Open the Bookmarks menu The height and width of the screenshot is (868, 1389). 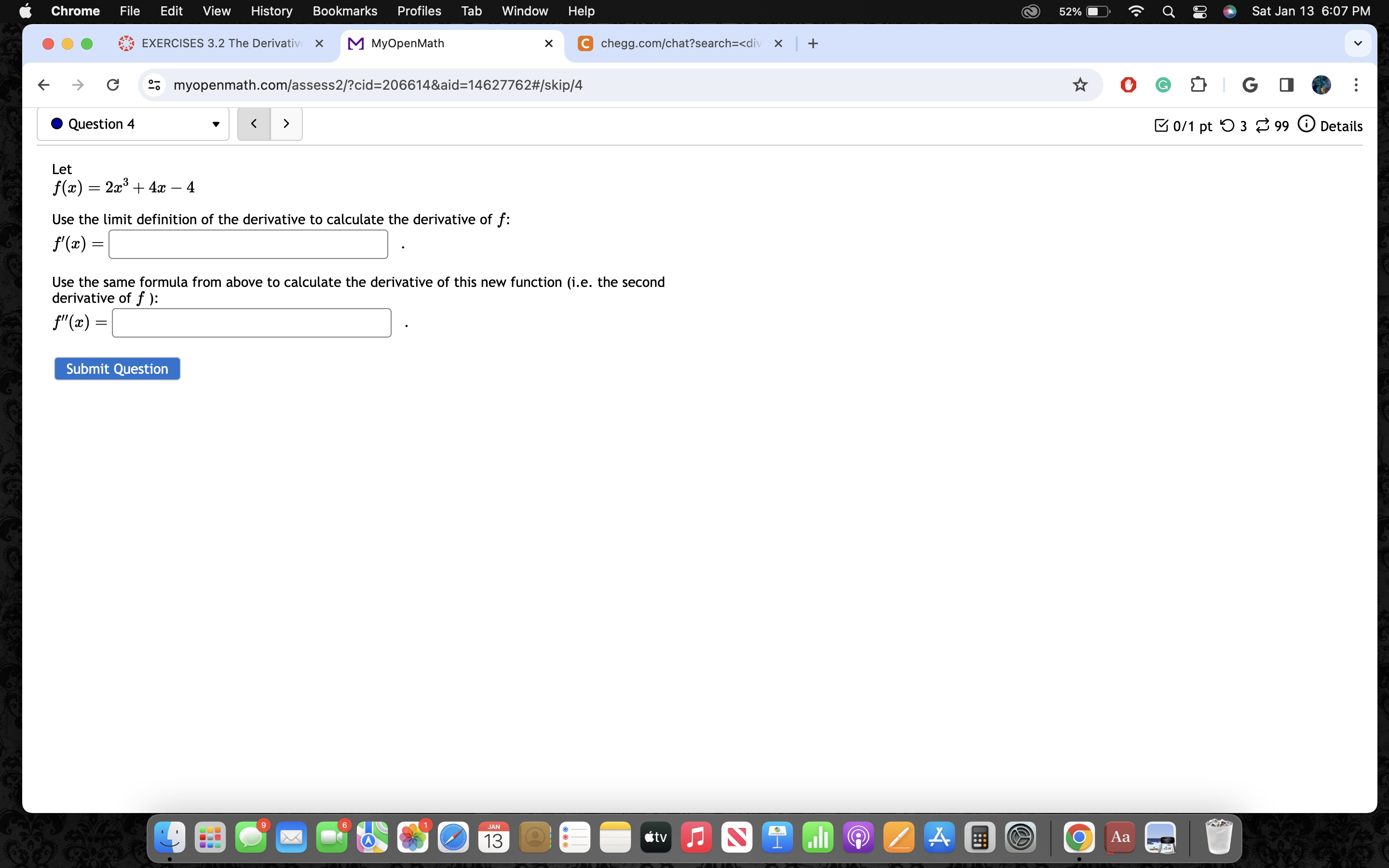345,11
